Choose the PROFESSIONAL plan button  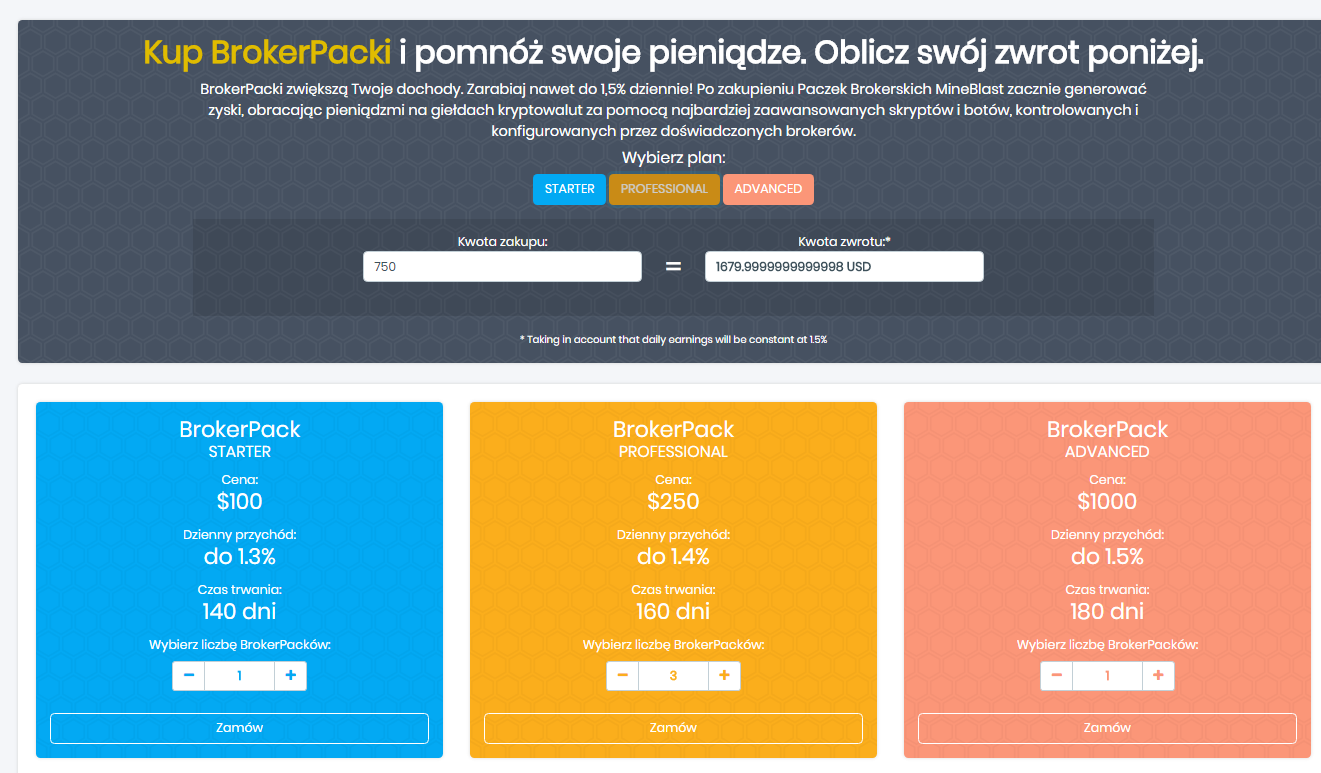point(664,189)
